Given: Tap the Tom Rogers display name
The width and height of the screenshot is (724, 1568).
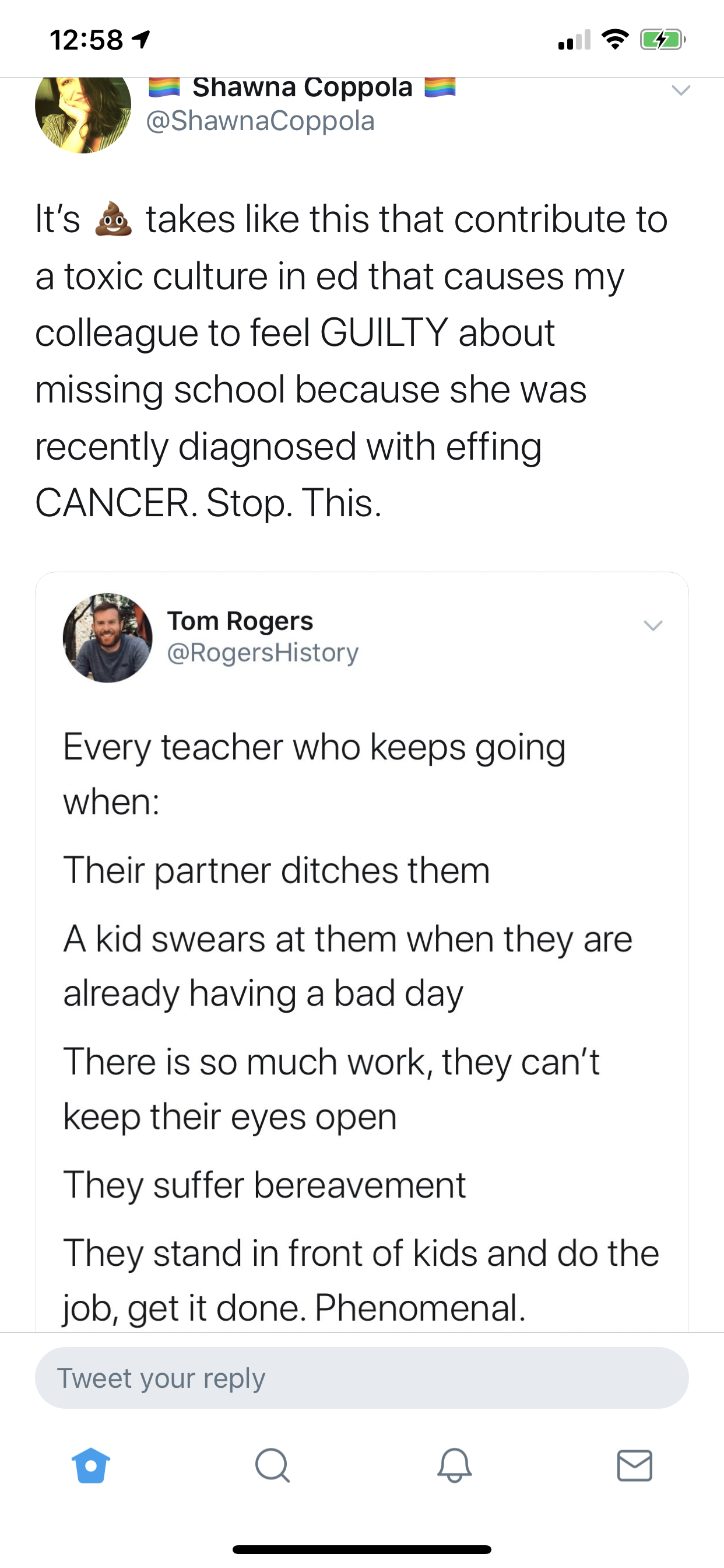Looking at the screenshot, I should 240,621.
